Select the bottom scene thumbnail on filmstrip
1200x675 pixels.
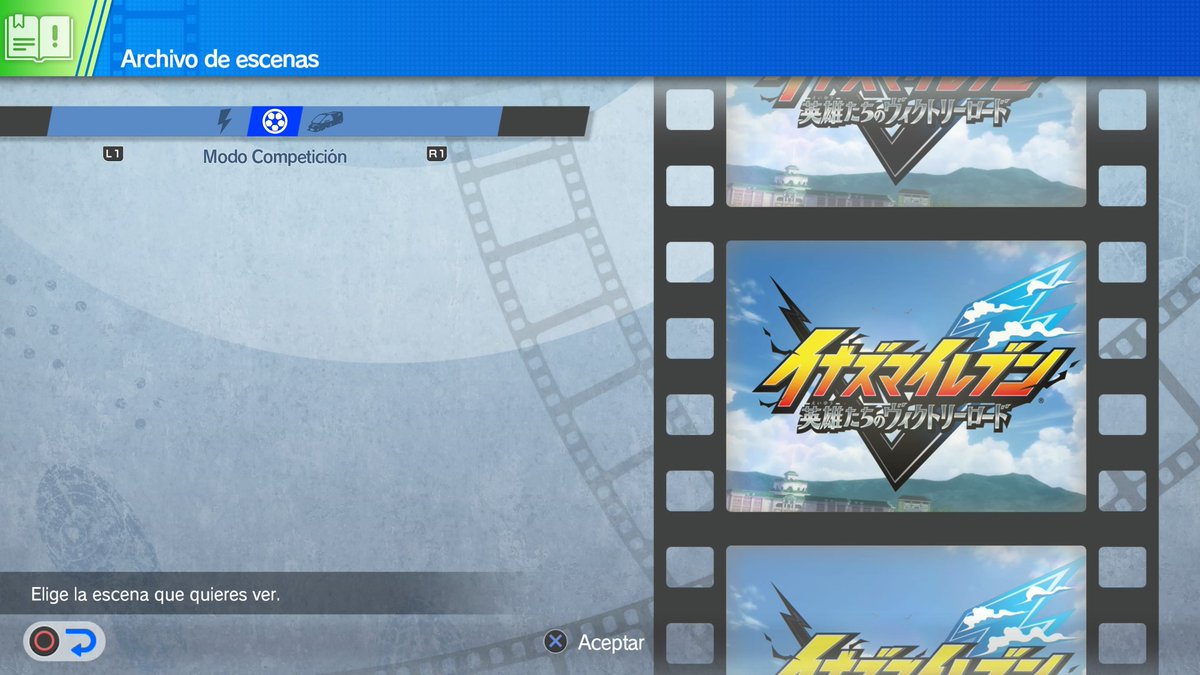[906, 610]
